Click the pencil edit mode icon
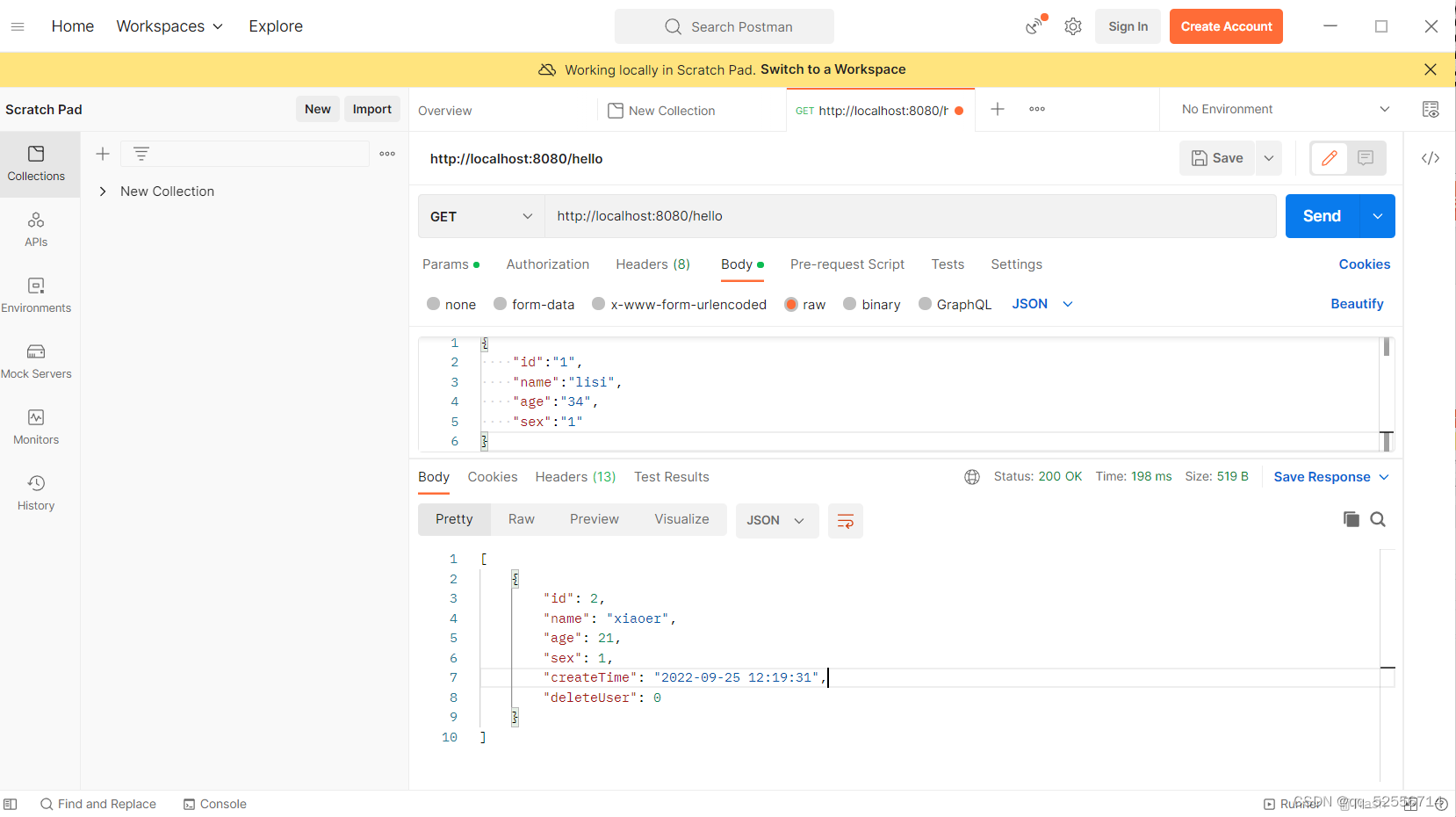This screenshot has height=817, width=1456. tap(1330, 158)
